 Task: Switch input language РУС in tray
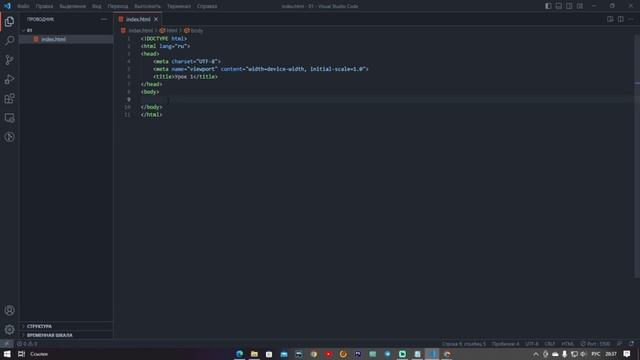pyautogui.click(x=596, y=354)
